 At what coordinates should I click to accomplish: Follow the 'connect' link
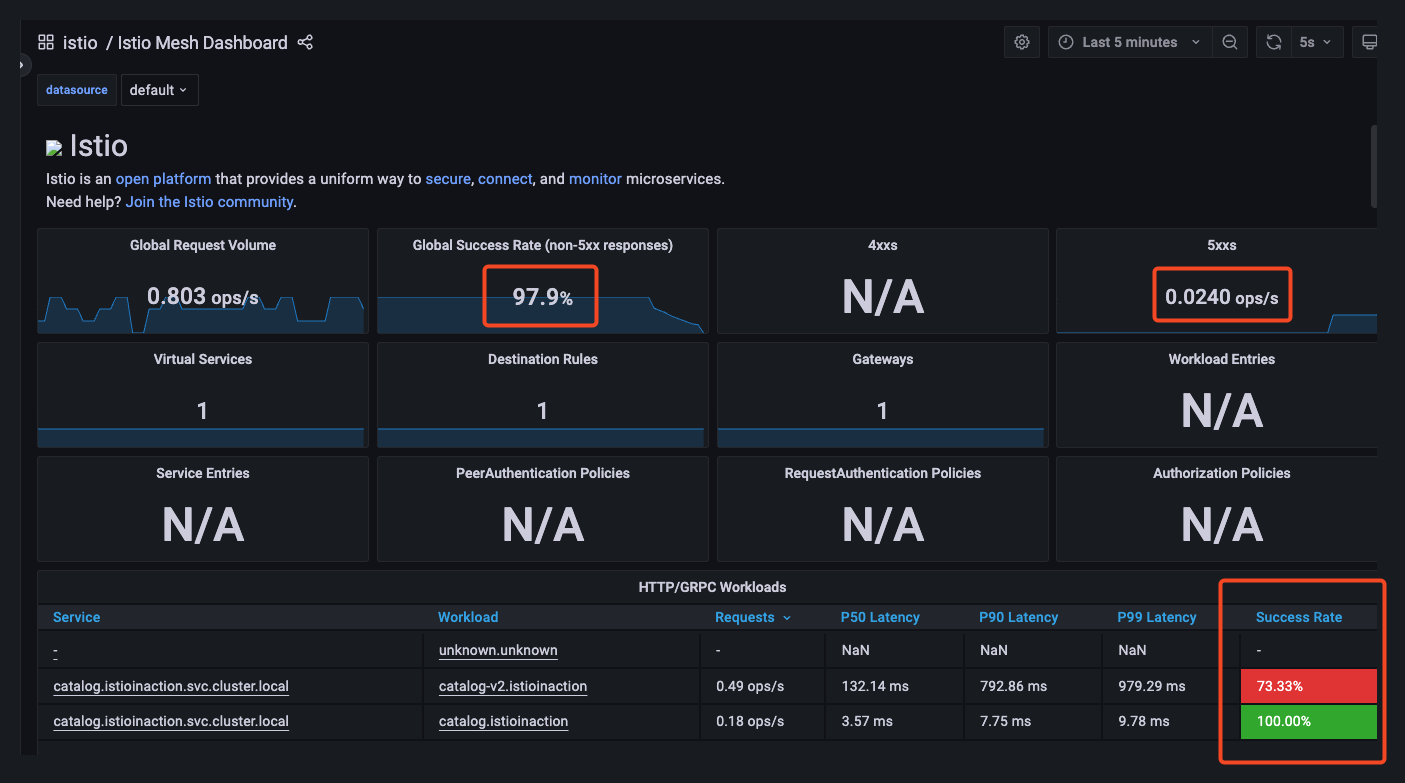505,179
